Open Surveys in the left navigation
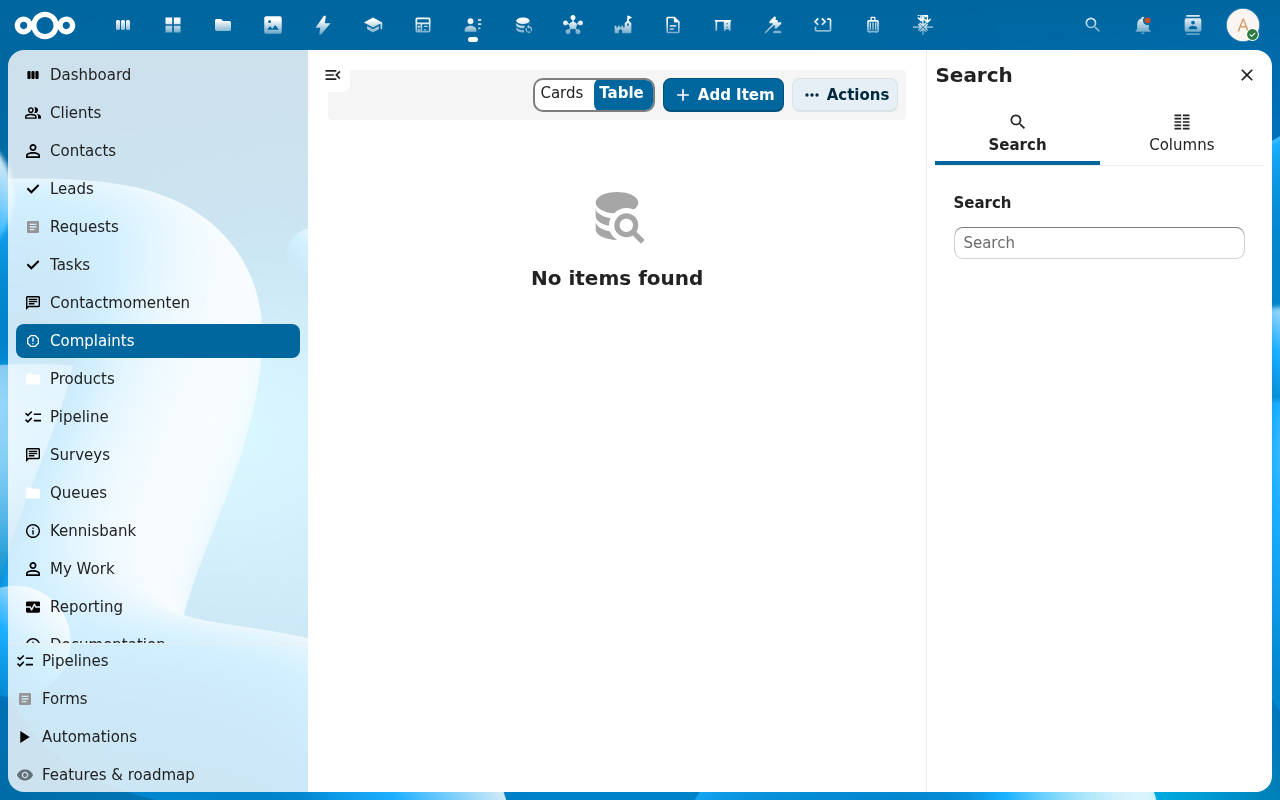This screenshot has width=1280, height=800. point(158,455)
